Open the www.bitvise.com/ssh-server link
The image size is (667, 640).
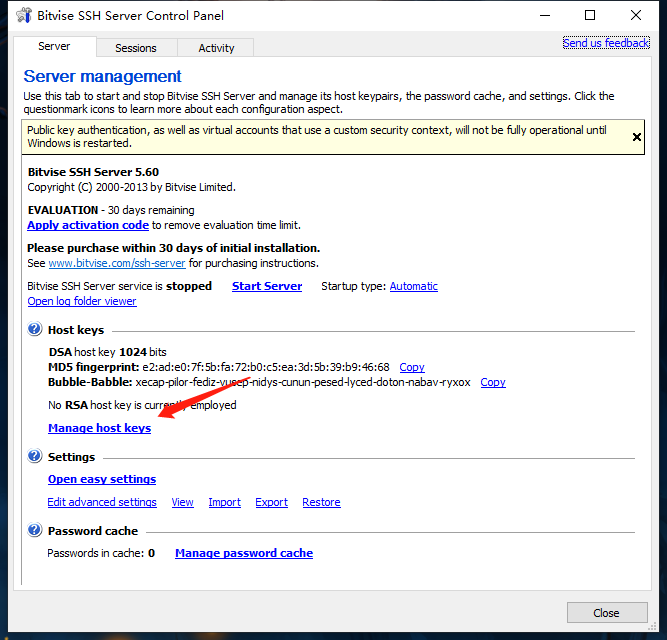point(117,263)
